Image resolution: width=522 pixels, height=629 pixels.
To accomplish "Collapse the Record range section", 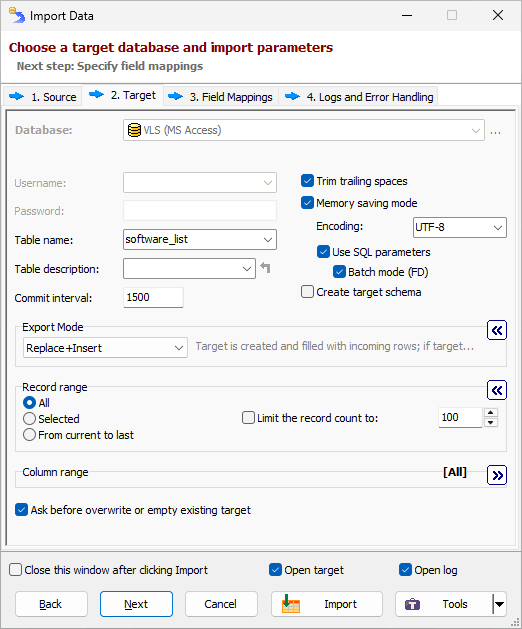I will (x=497, y=390).
